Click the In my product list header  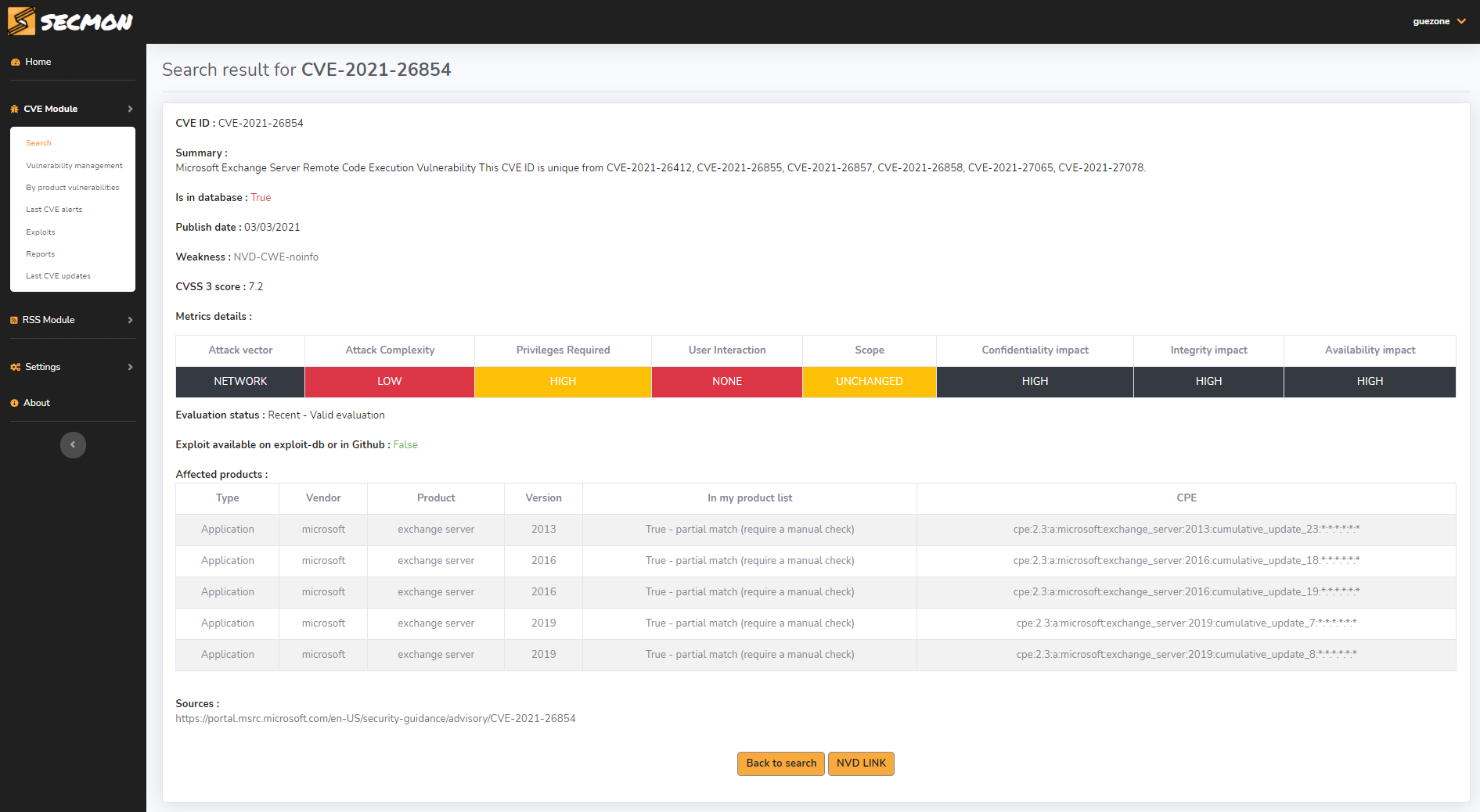click(x=750, y=498)
